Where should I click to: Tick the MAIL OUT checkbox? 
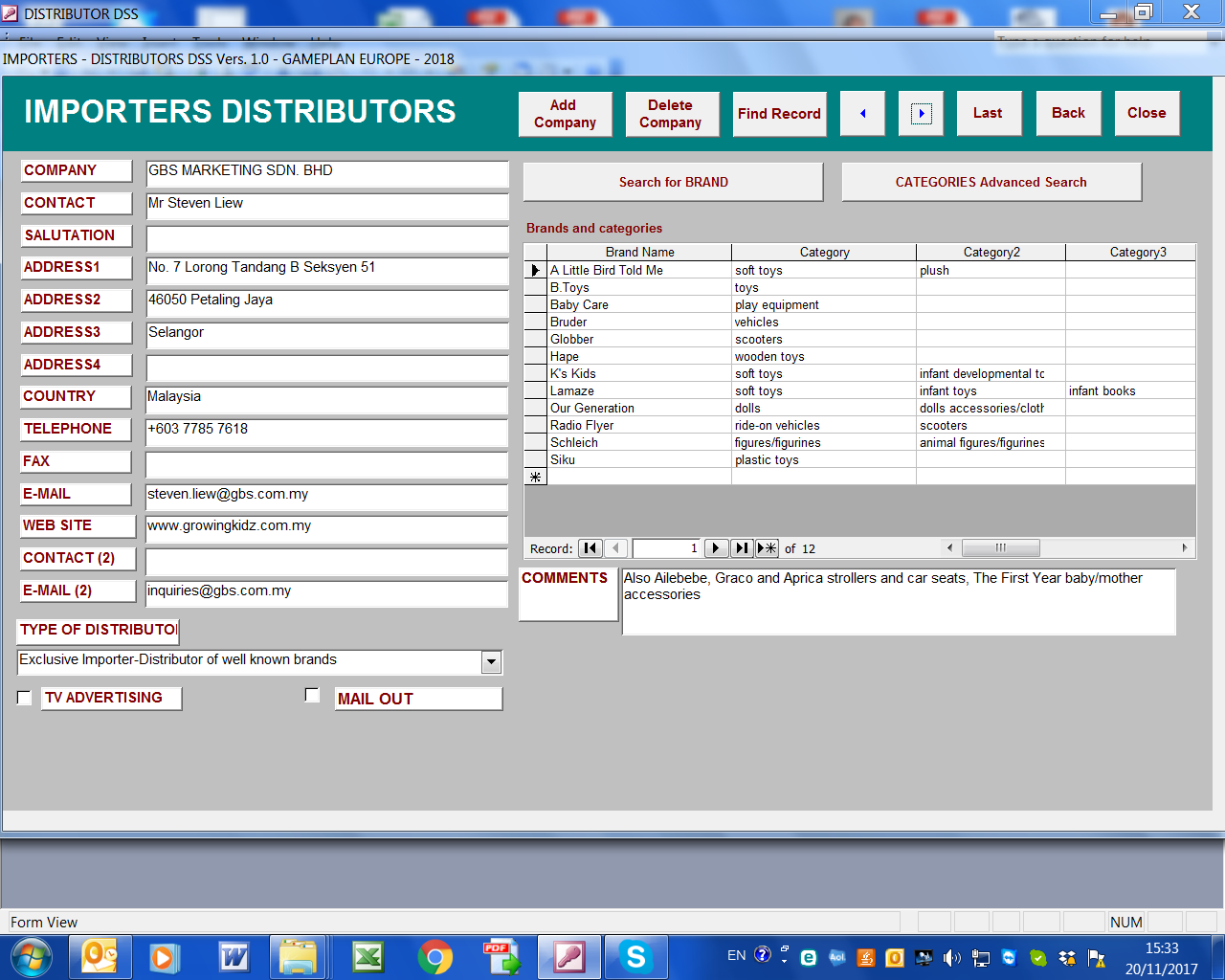click(312, 695)
